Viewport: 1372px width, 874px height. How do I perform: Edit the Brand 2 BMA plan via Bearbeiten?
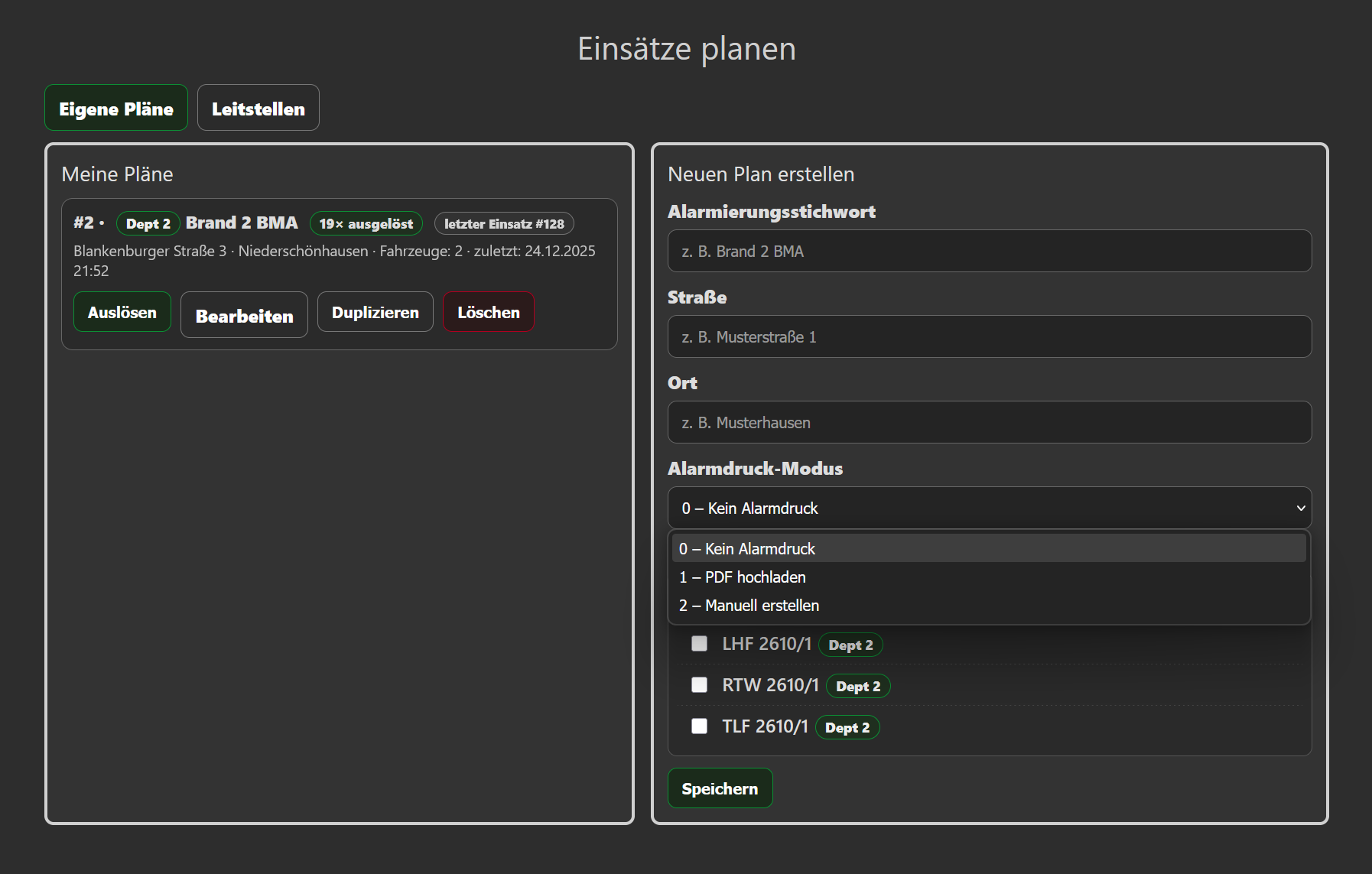coord(243,314)
